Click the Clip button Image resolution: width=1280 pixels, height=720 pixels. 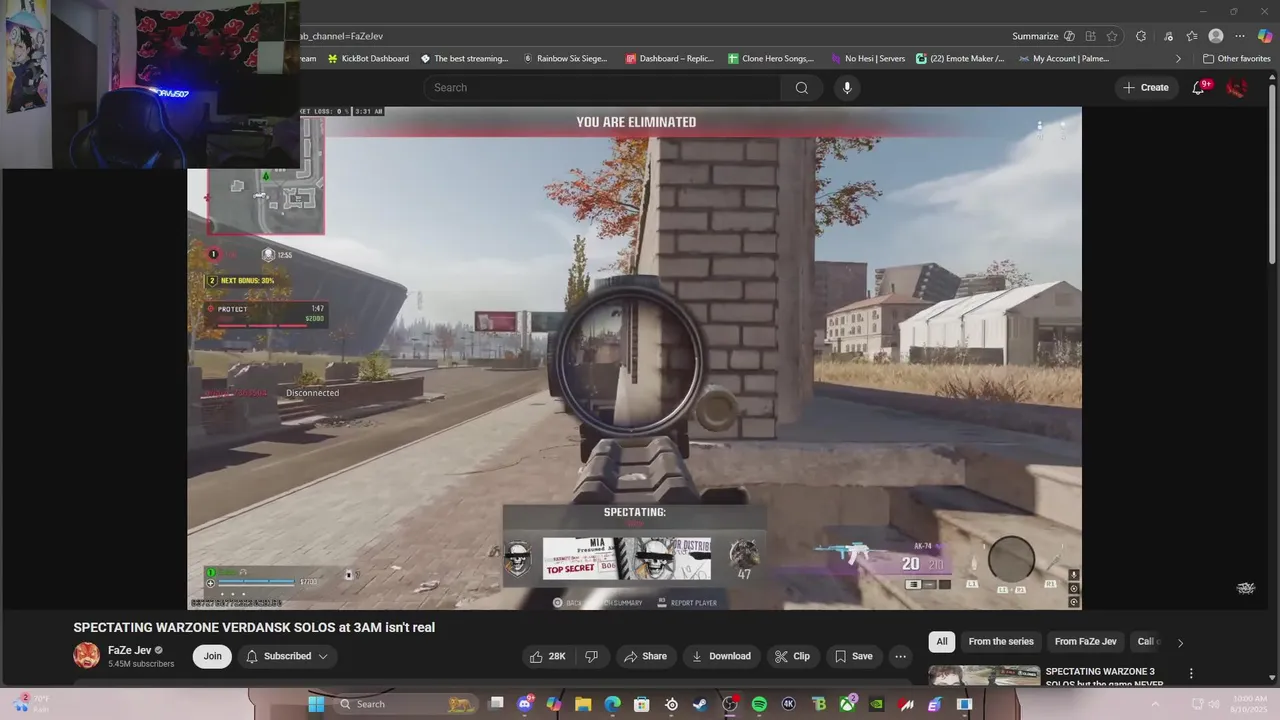[x=792, y=656]
